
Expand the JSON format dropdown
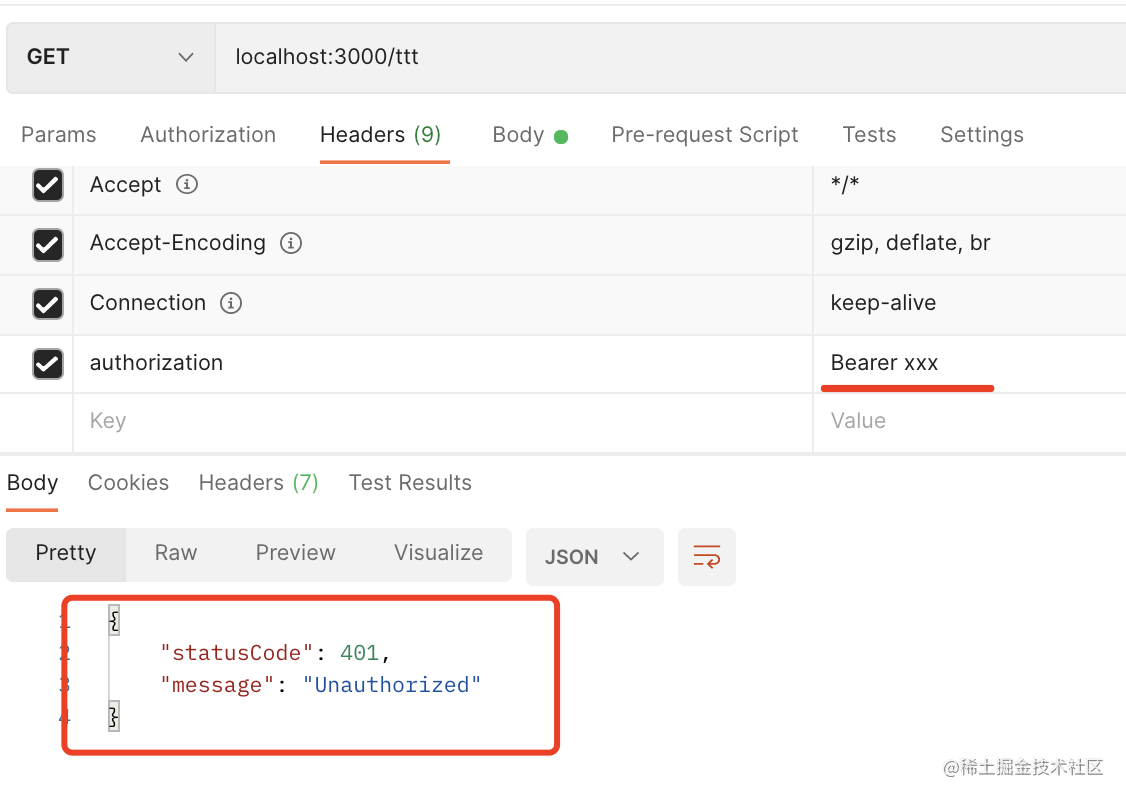594,557
